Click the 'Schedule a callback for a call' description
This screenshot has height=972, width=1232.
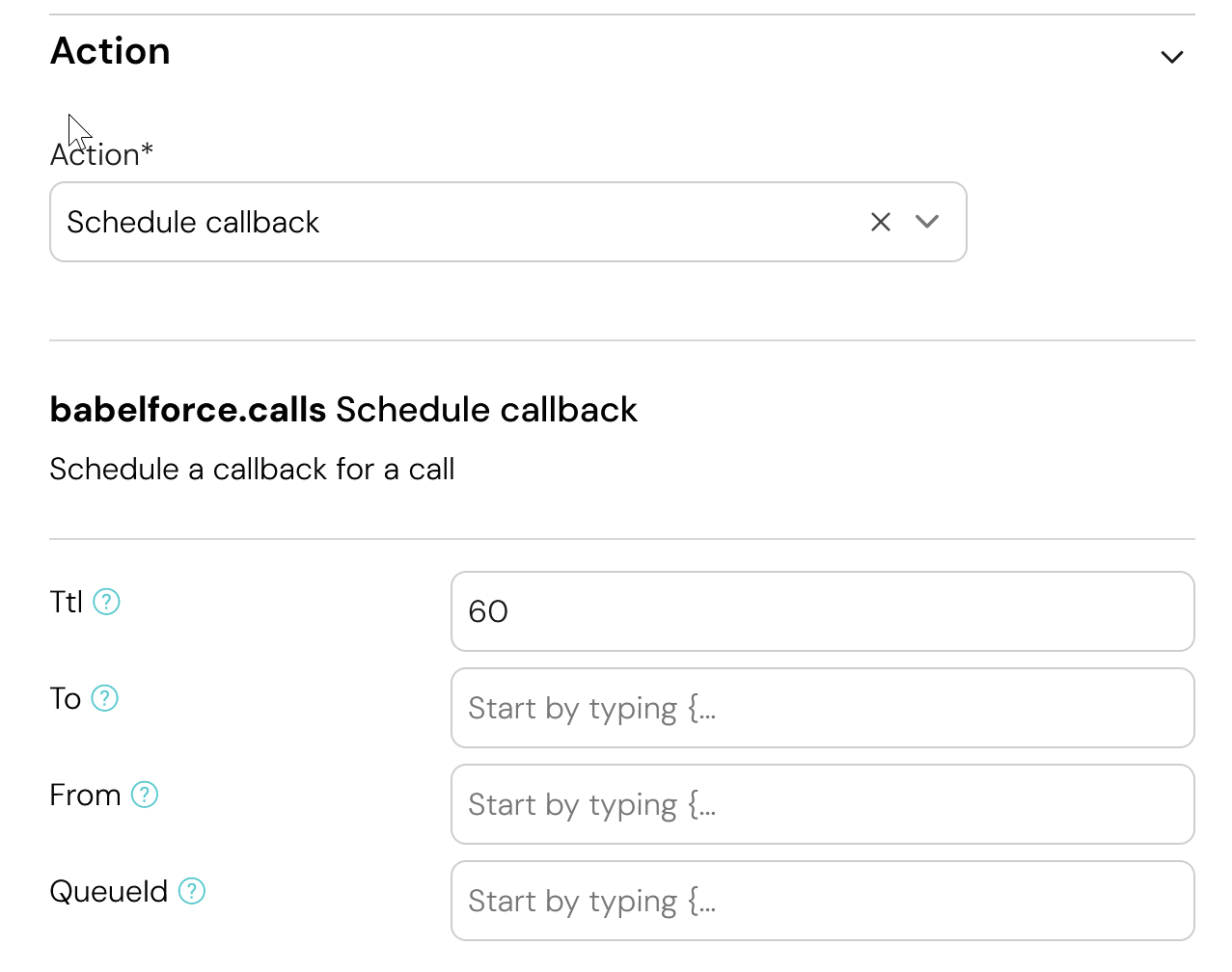coord(252,470)
